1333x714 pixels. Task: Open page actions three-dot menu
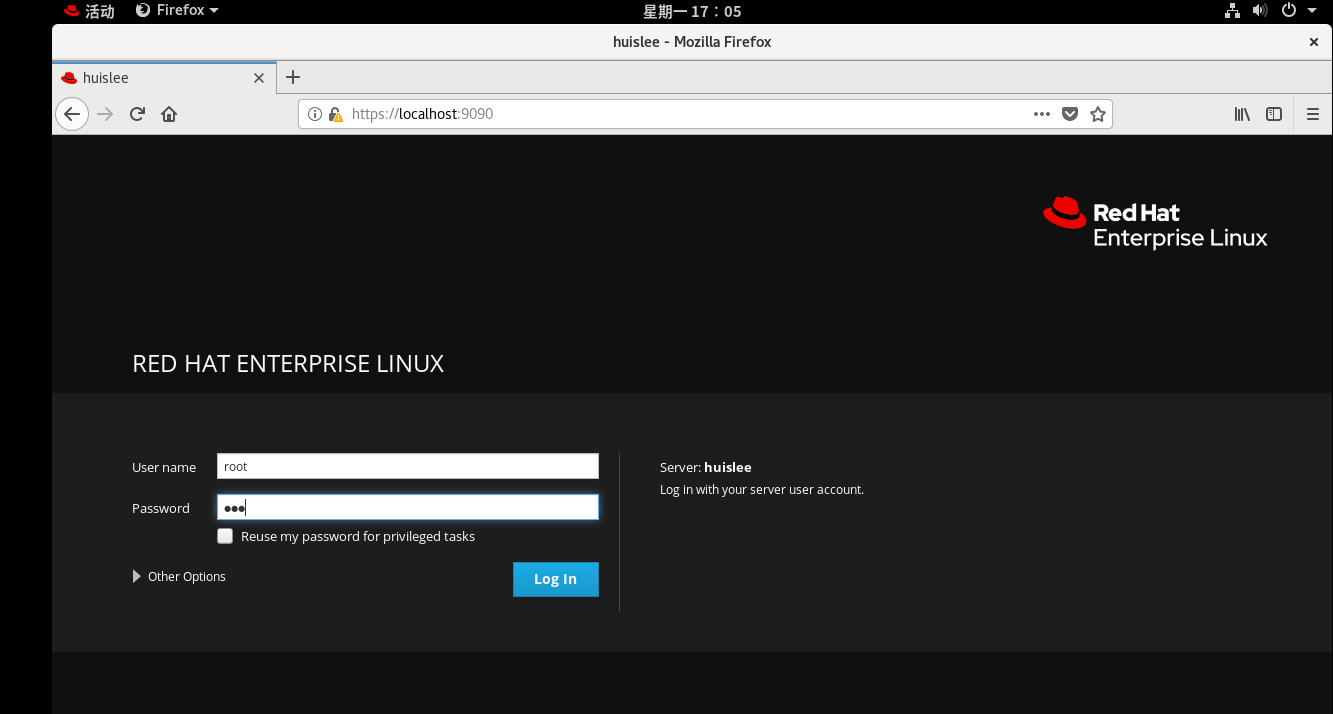pos(1042,114)
